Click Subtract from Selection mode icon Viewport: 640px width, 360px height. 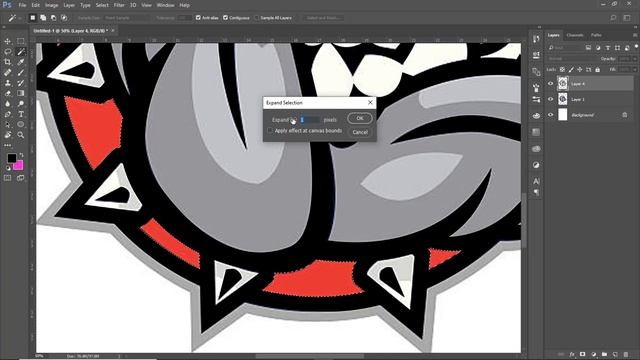click(x=53, y=18)
